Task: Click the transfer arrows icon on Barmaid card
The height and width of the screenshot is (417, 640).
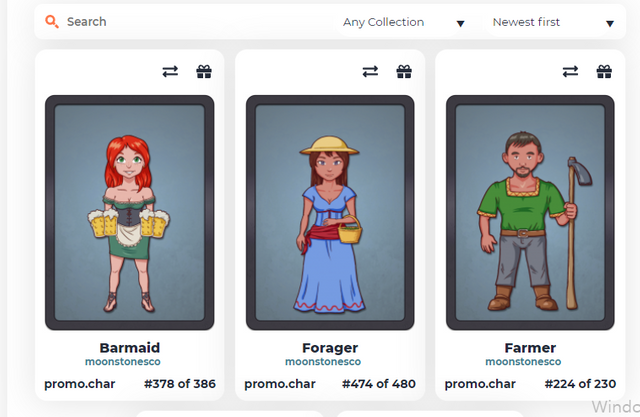Action: click(x=170, y=72)
